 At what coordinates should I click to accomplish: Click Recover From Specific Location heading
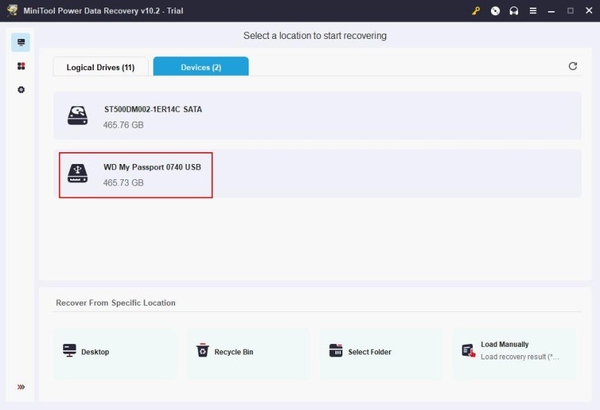[116, 303]
